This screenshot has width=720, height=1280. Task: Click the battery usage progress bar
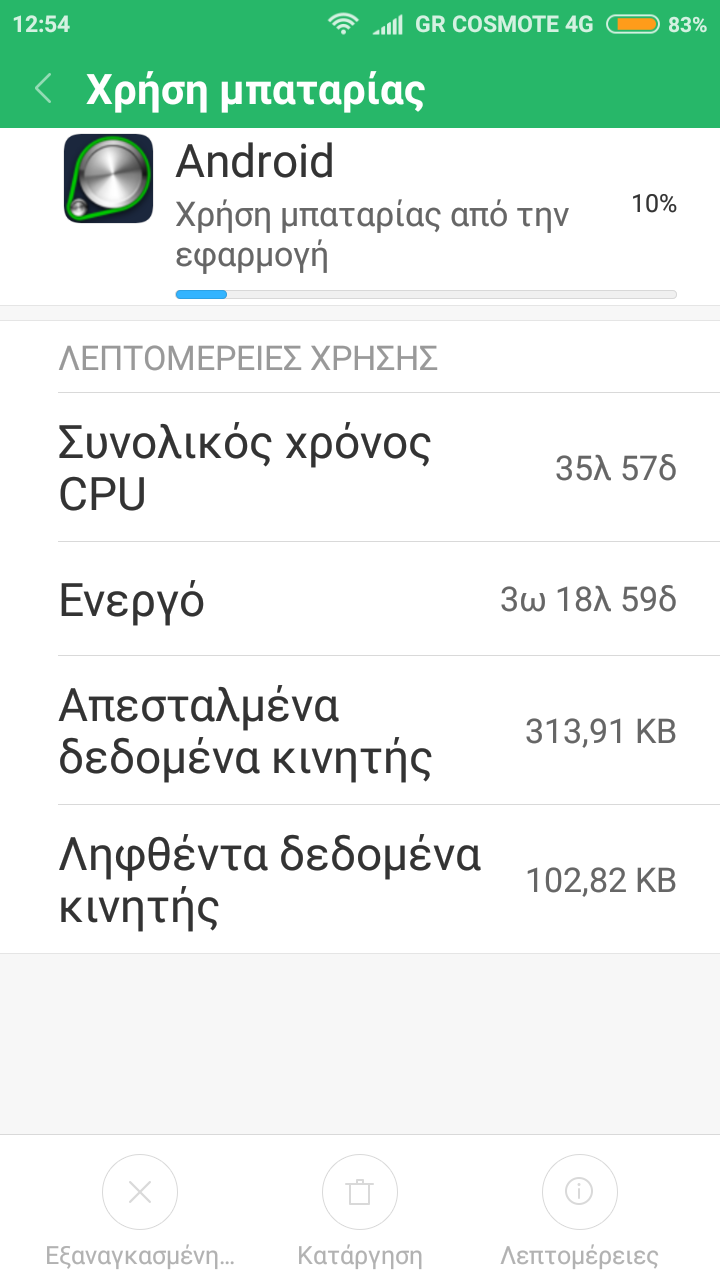tap(426, 294)
